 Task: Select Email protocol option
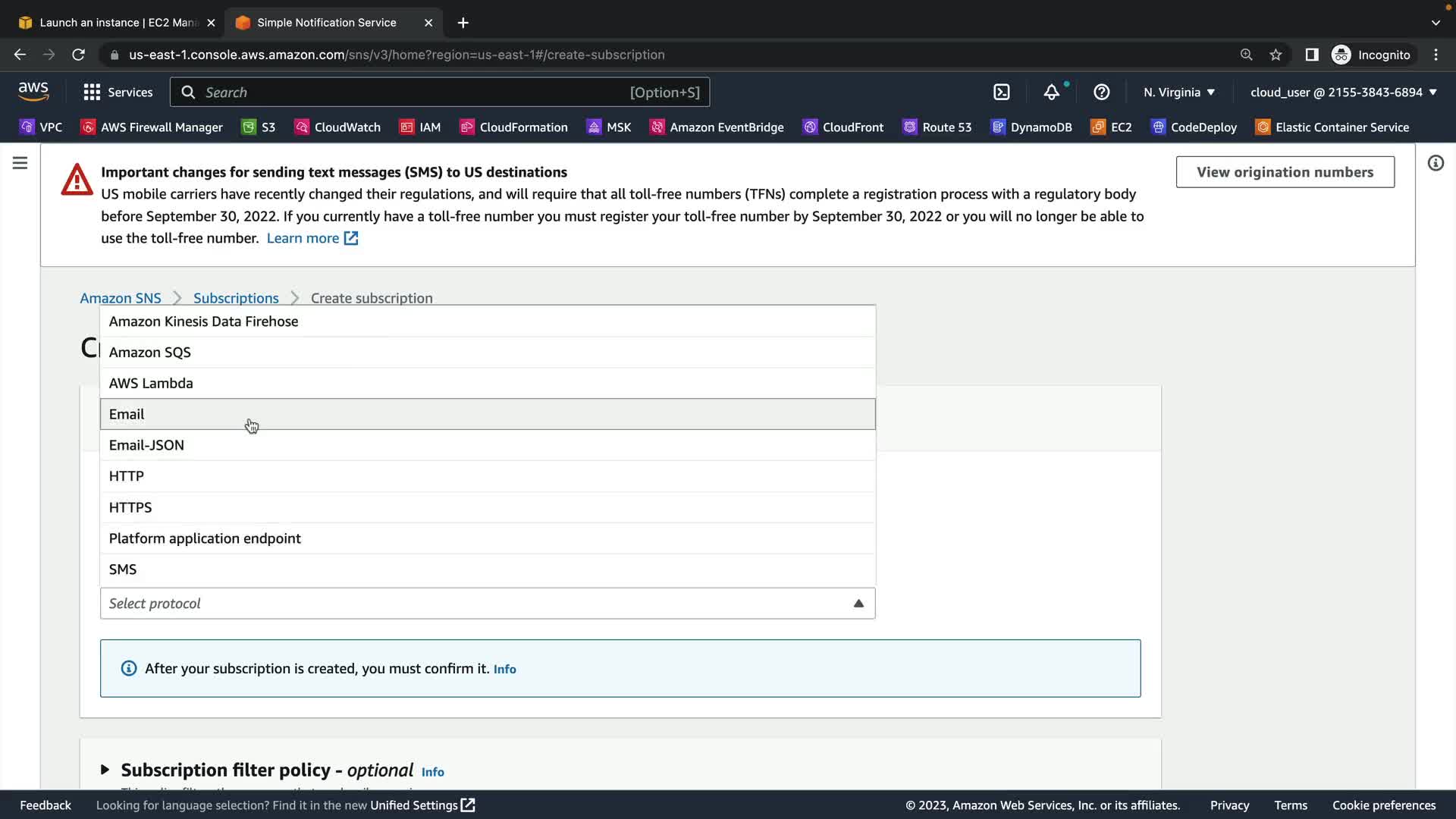(487, 414)
